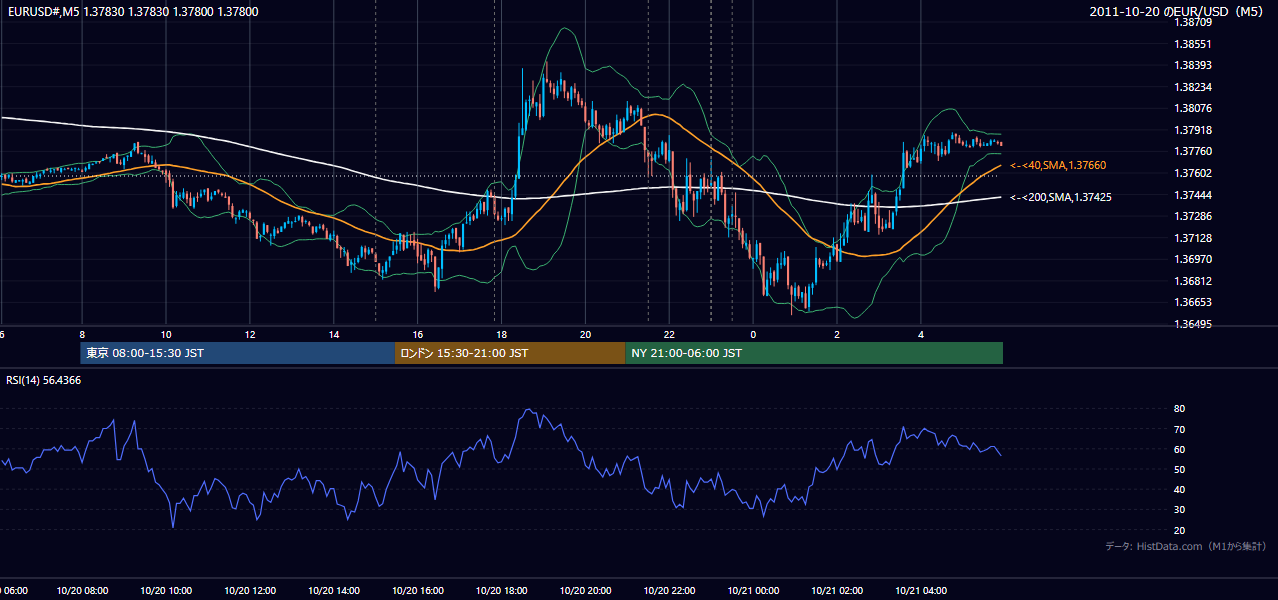Click the 10/20 10:00 date axis label
The image size is (1278, 600).
(166, 591)
